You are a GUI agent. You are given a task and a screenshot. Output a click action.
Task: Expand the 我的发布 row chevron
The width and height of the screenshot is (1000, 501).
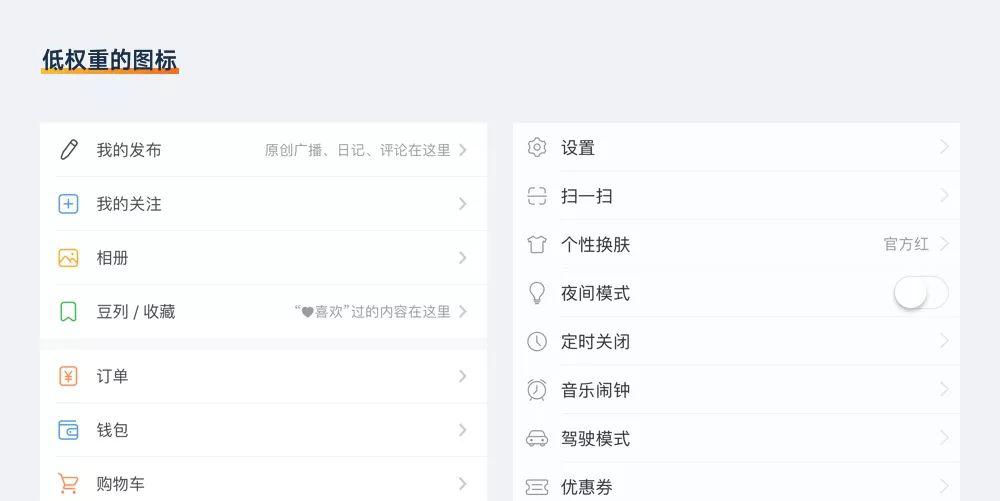[x=463, y=150]
